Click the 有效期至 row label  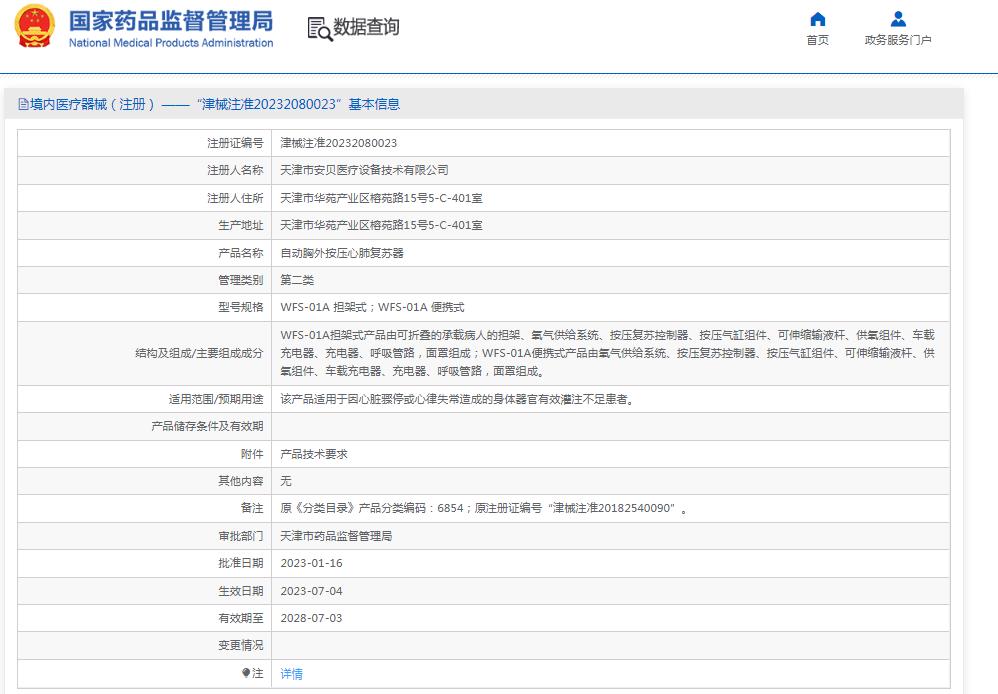(x=241, y=618)
